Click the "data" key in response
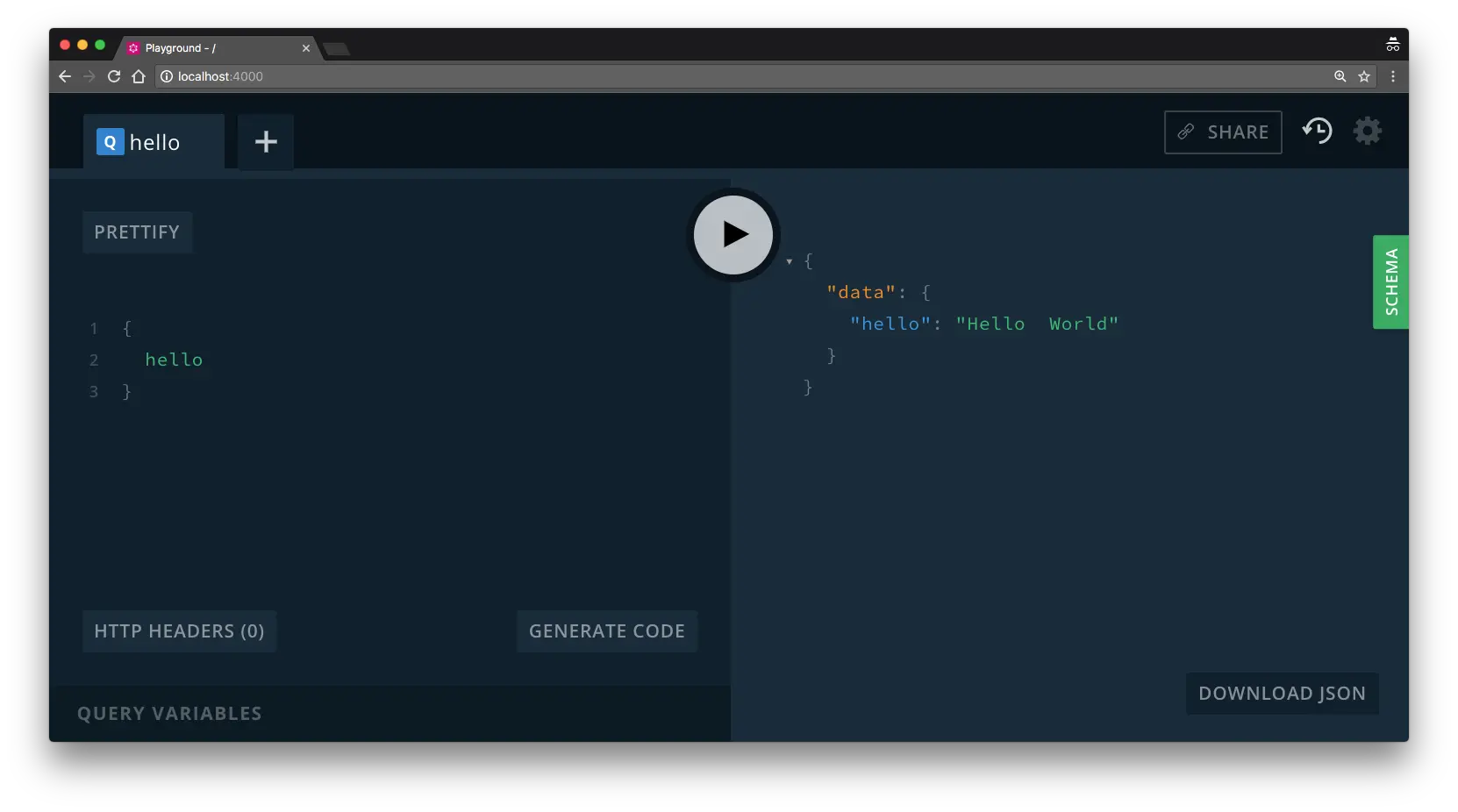The height and width of the screenshot is (812, 1458). coord(861,292)
